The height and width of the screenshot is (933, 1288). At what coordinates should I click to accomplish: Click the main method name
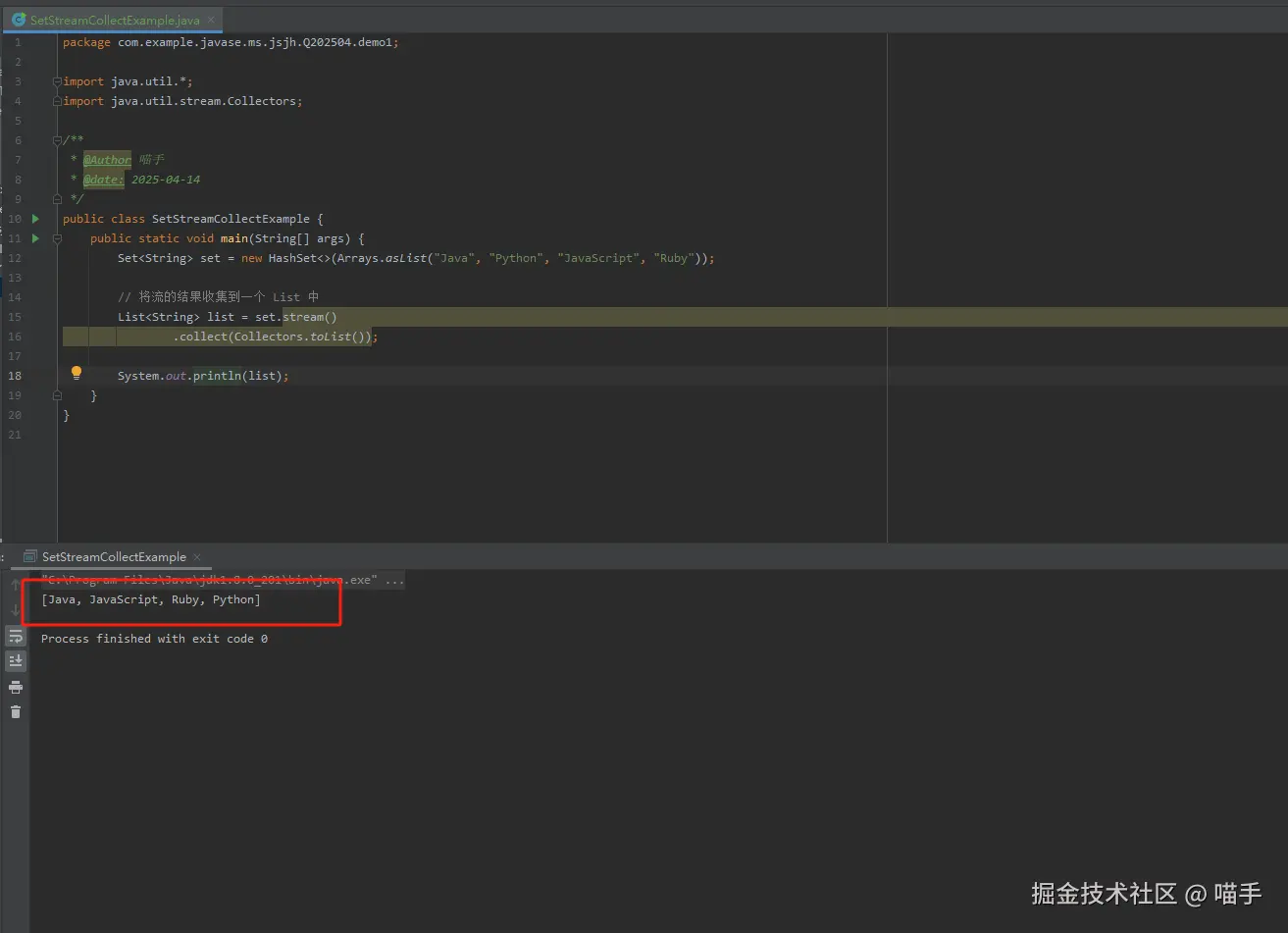(233, 238)
